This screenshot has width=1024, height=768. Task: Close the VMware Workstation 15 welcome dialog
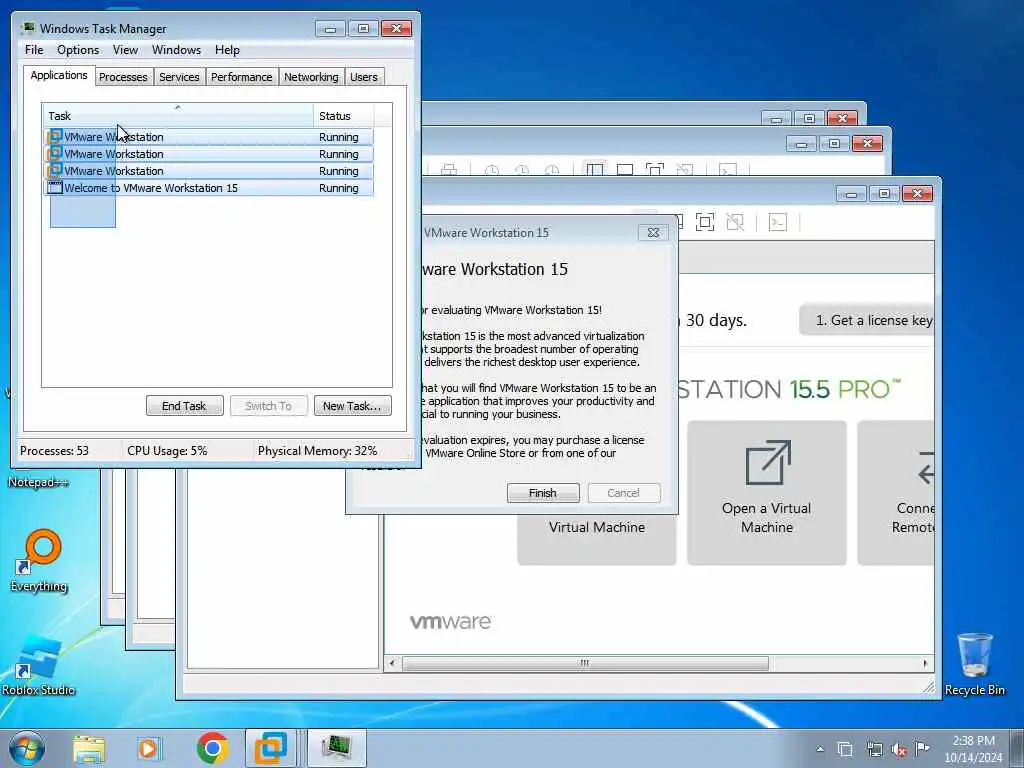653,232
